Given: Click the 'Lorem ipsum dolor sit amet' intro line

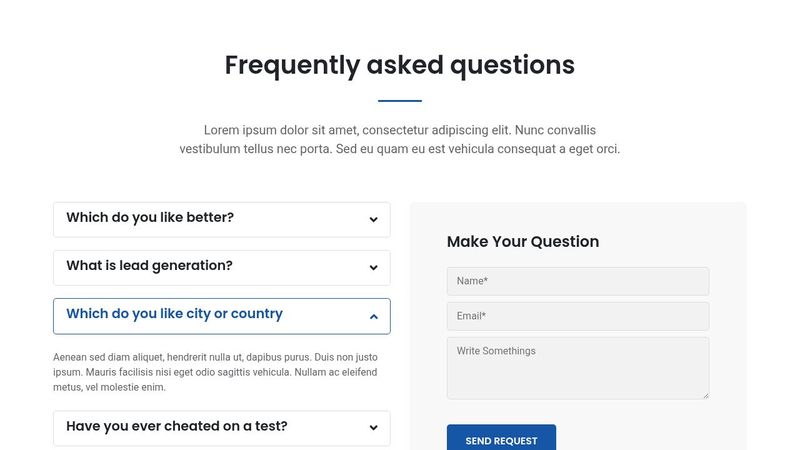Looking at the screenshot, I should [400, 130].
